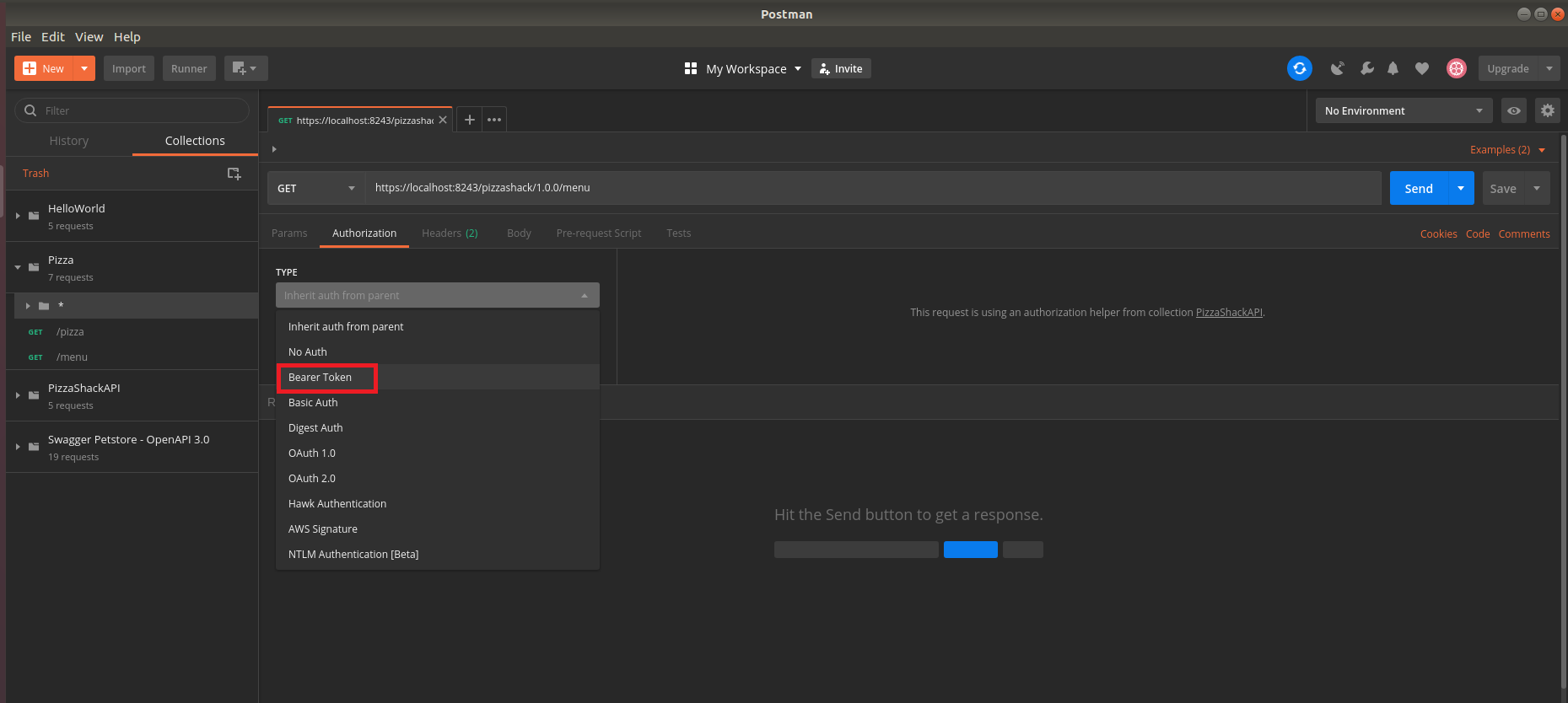The image size is (1568, 703).
Task: Click the Send button
Action: (x=1418, y=188)
